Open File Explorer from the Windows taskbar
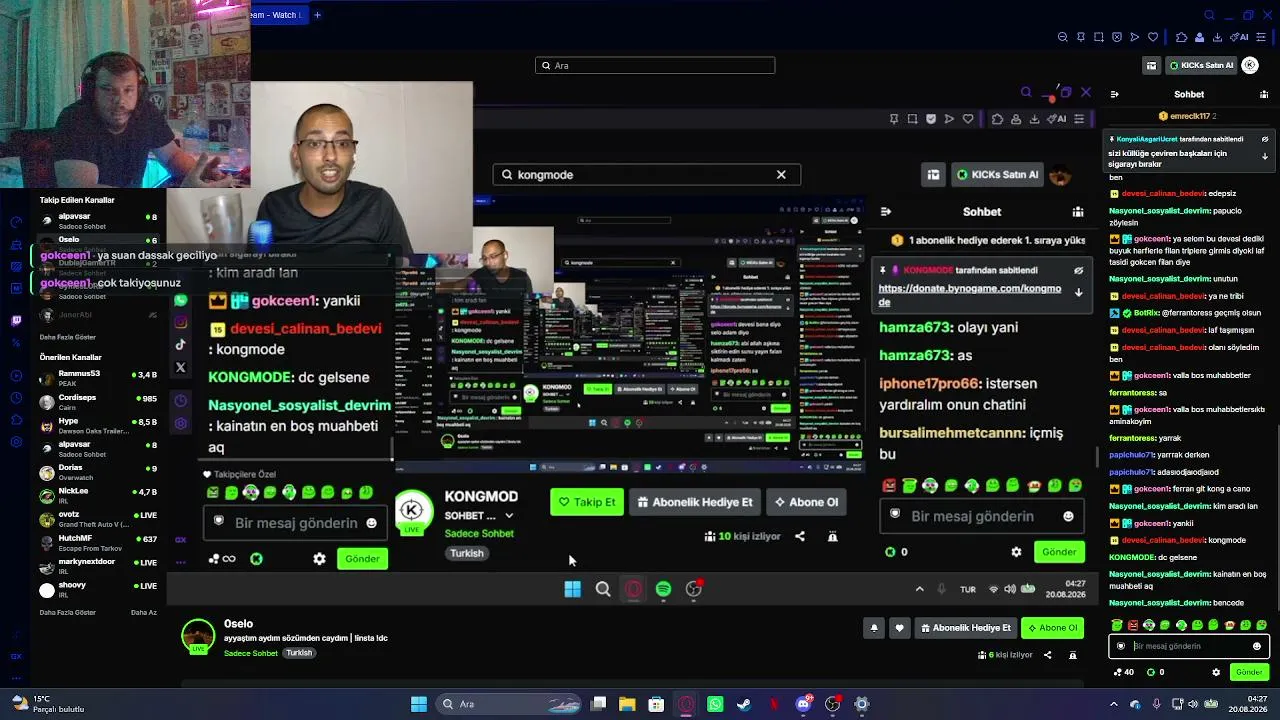The height and width of the screenshot is (720, 1280). [x=627, y=704]
